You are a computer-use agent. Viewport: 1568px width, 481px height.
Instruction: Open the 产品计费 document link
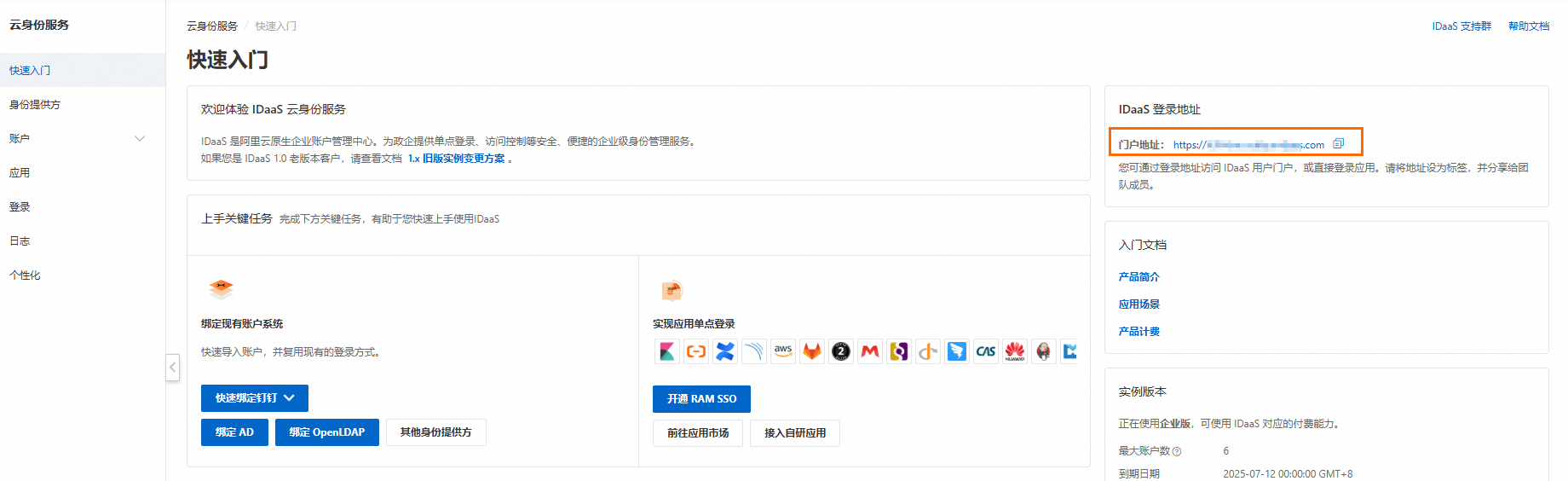(1139, 332)
